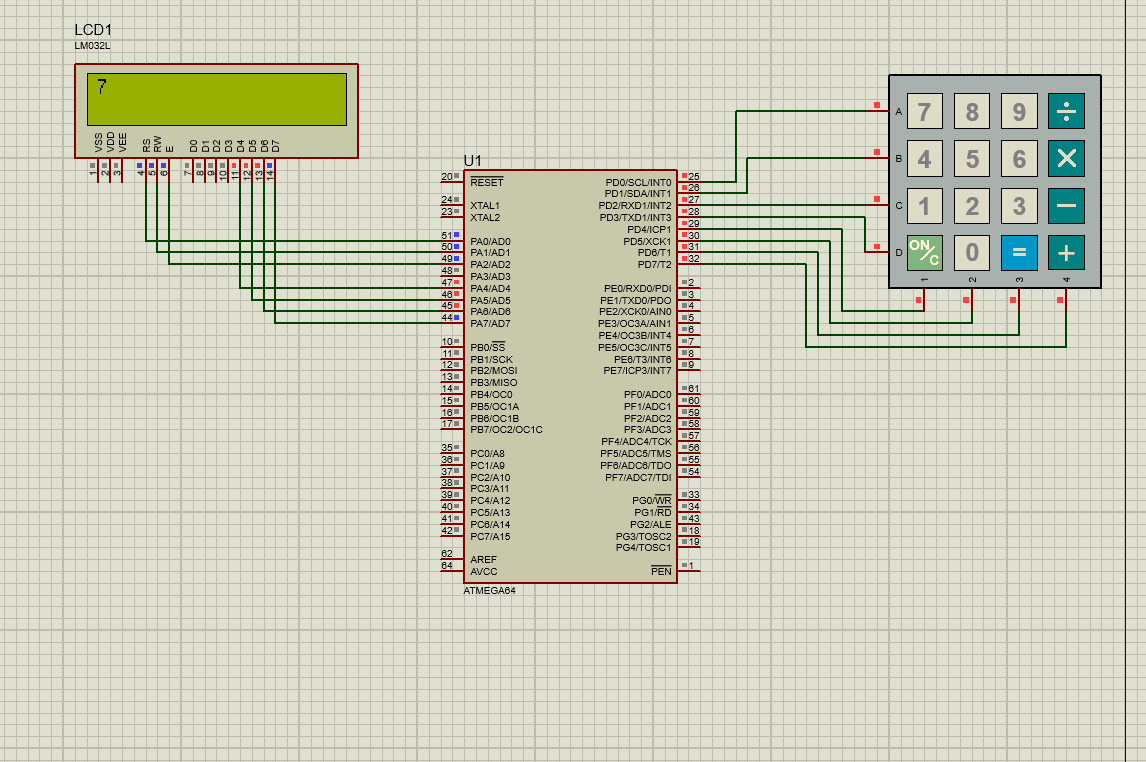Image resolution: width=1146 pixels, height=762 pixels.
Task: Select the AREF pin label
Action: coord(483,560)
